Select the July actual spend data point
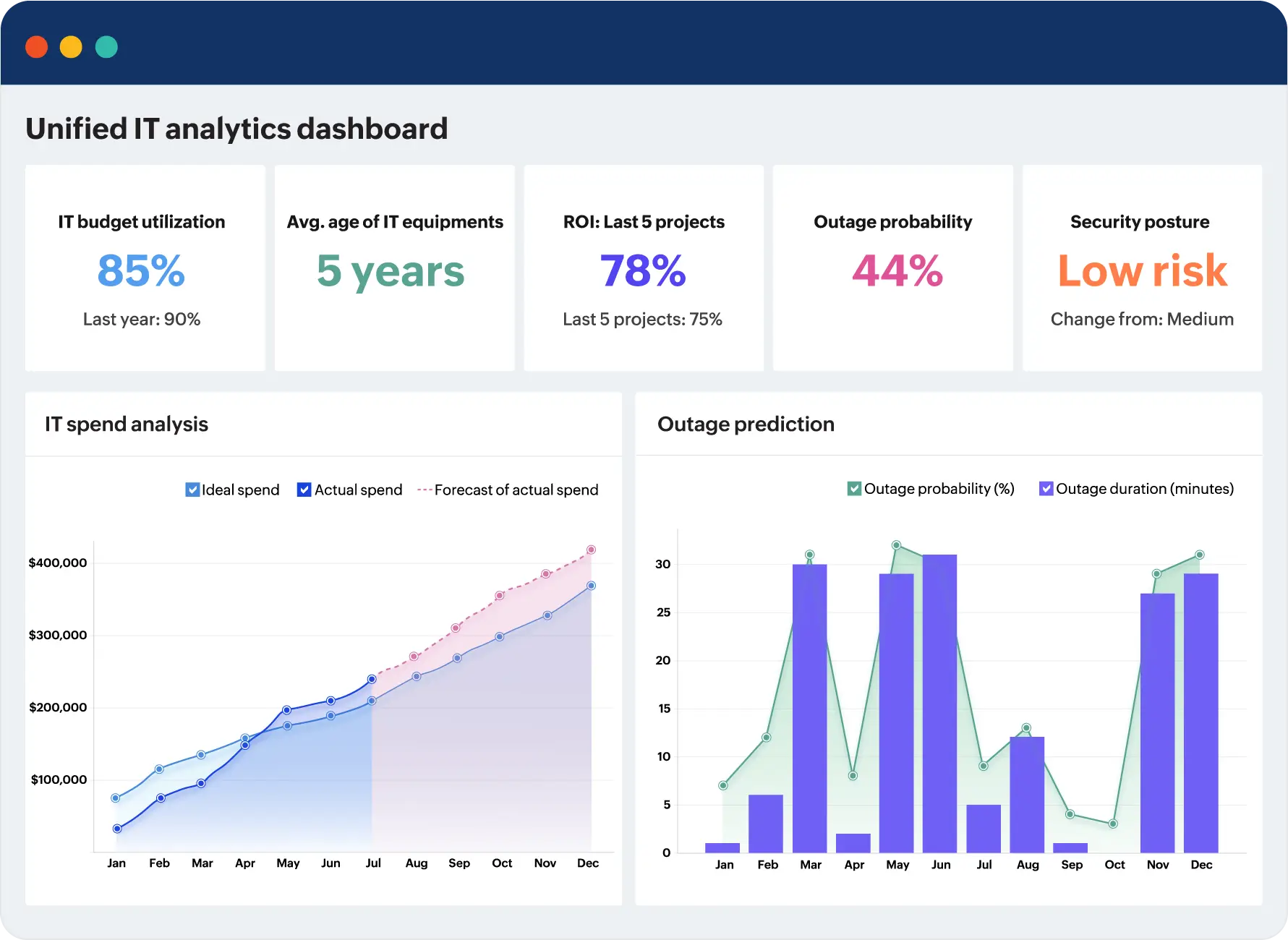 click(372, 679)
